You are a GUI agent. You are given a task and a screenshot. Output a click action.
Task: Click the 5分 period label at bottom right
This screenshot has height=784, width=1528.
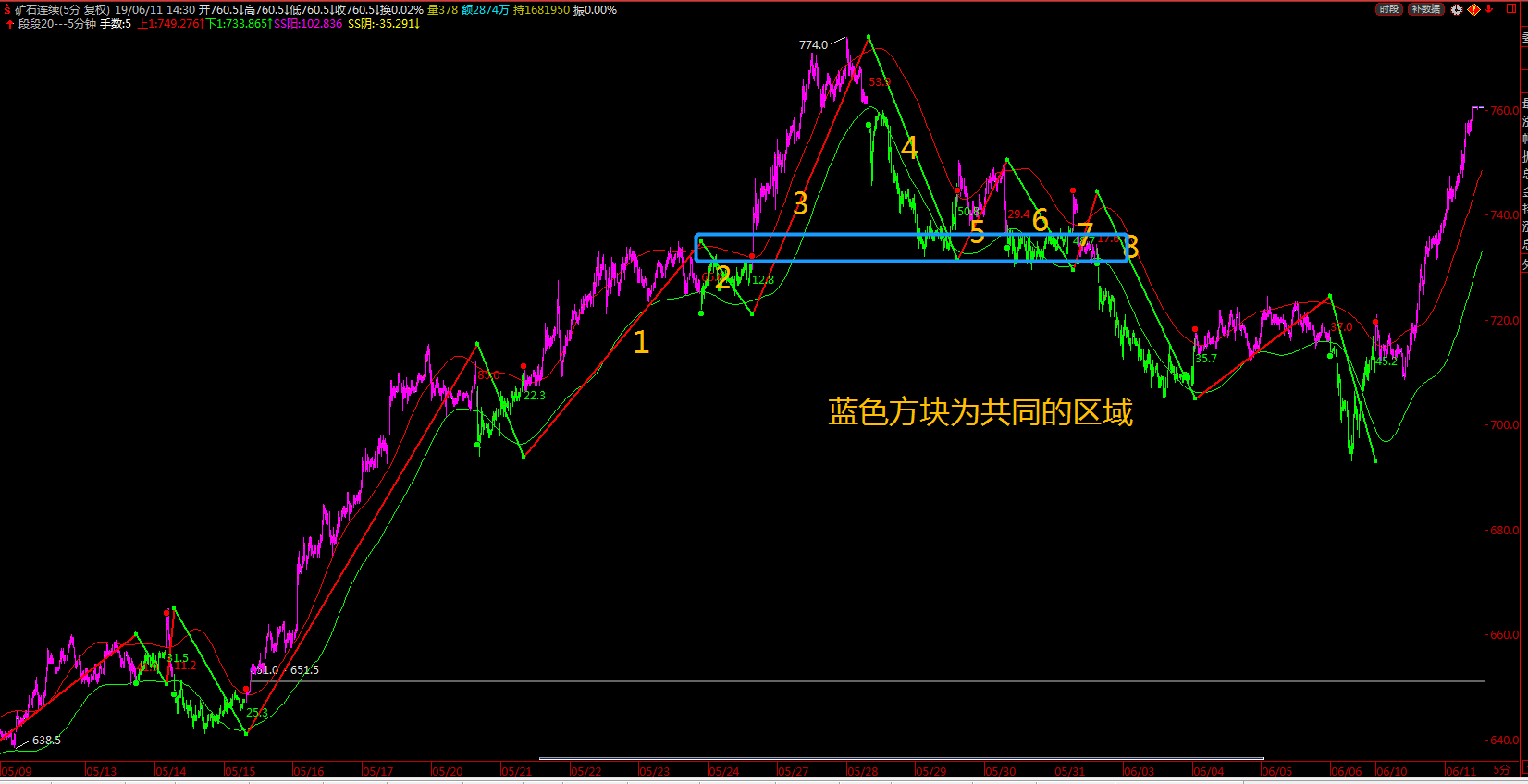[x=1501, y=770]
